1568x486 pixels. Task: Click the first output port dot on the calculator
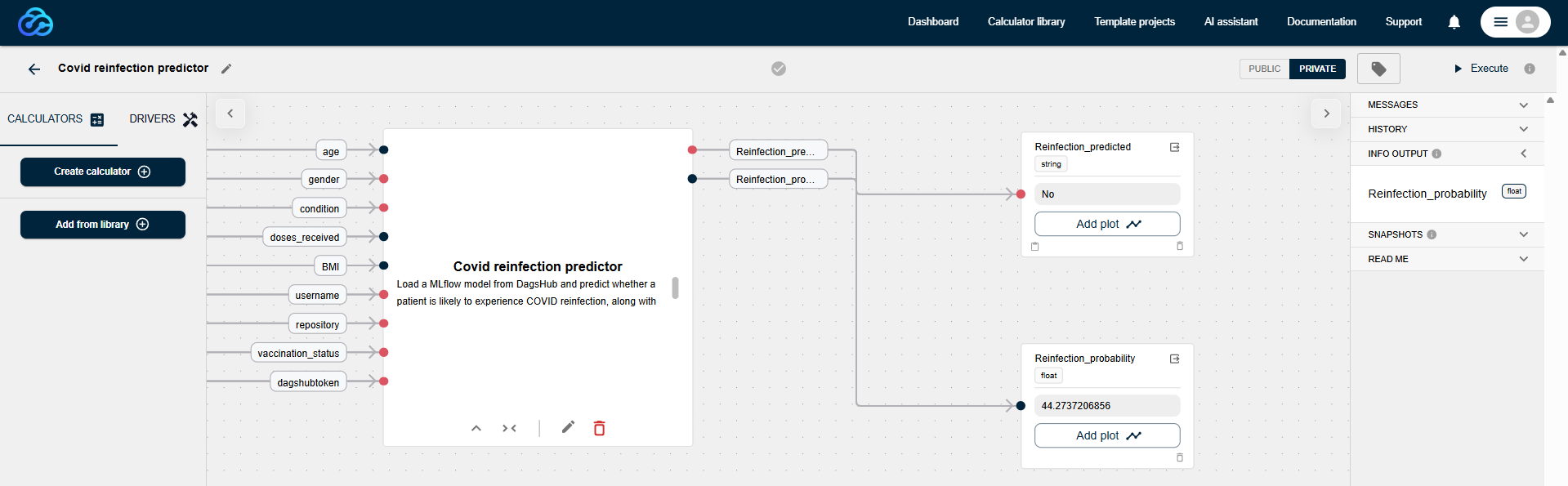coord(692,149)
